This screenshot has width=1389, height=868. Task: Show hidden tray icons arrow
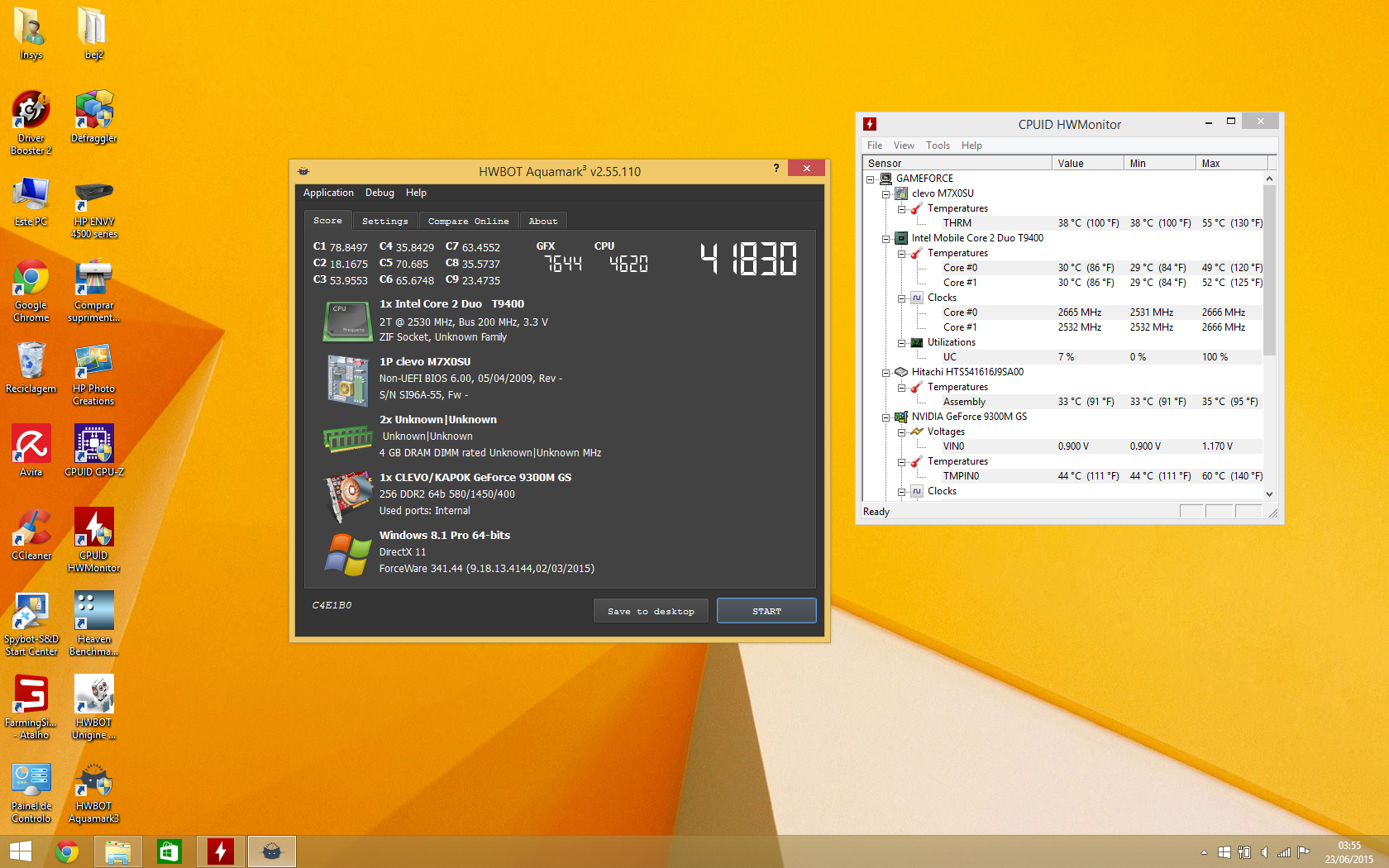point(1204,852)
